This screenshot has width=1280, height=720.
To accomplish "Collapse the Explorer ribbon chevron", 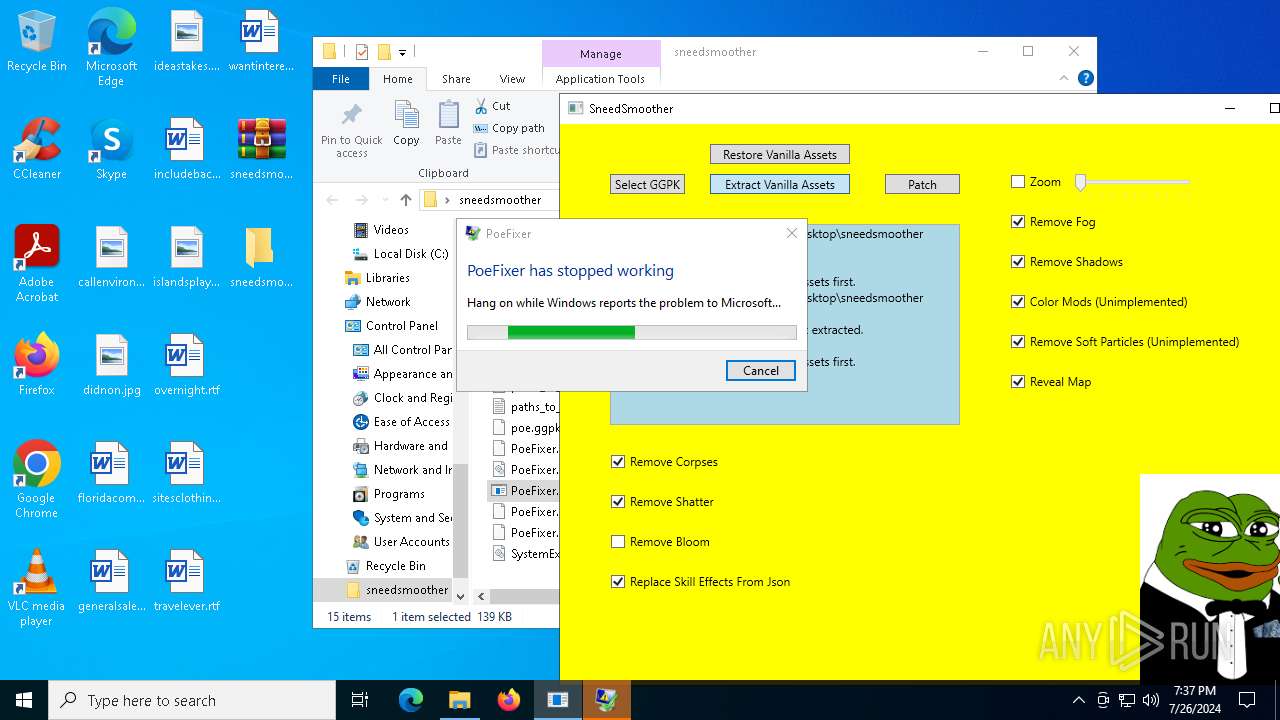I will pyautogui.click(x=1064, y=78).
